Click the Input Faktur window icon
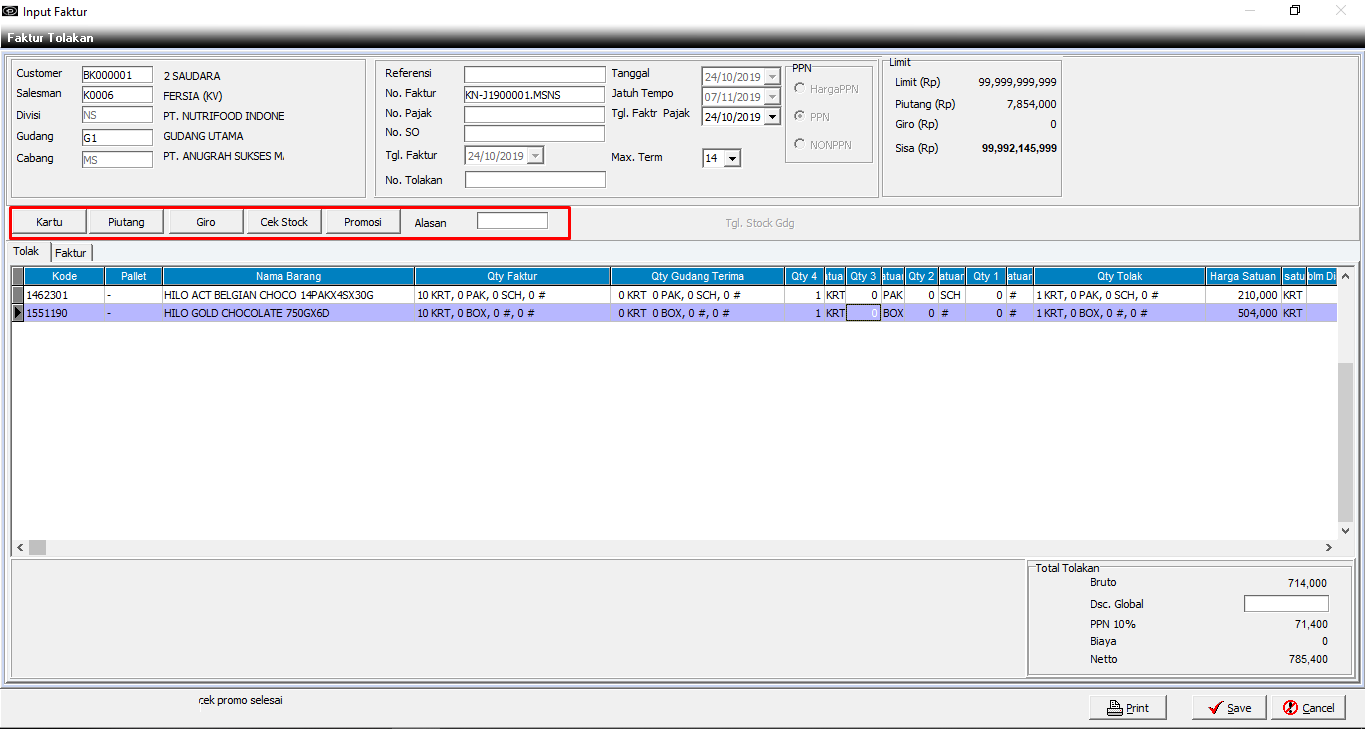 (11, 11)
